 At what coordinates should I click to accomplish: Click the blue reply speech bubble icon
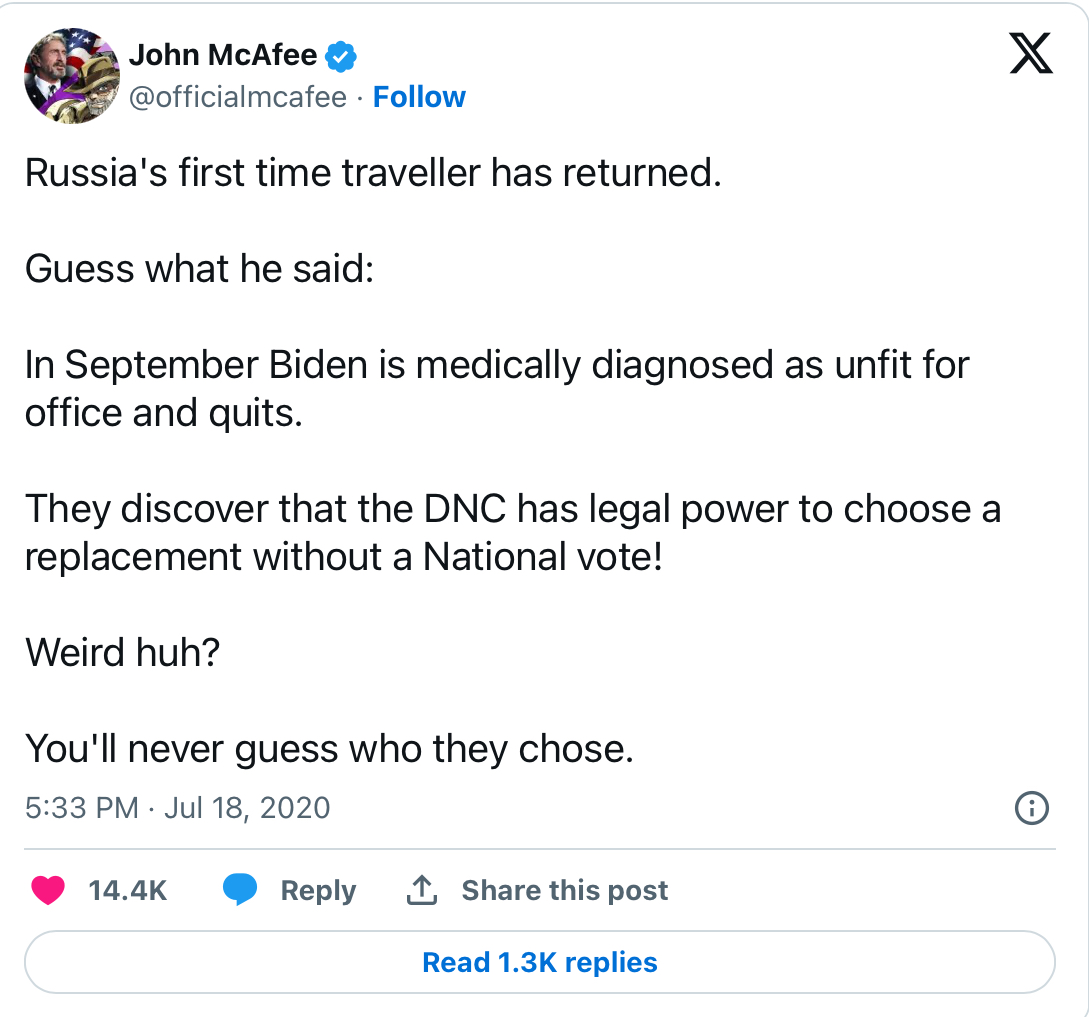pos(239,890)
